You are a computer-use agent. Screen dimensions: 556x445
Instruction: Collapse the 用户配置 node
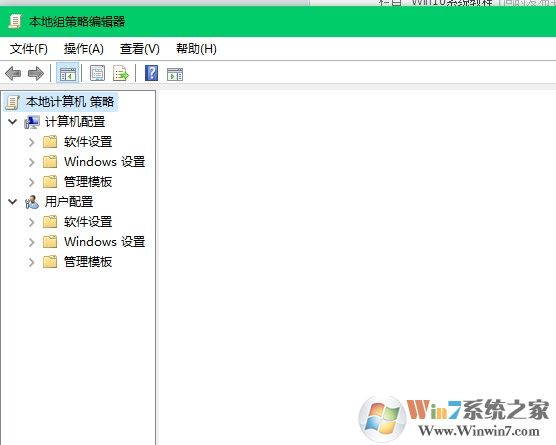pos(13,202)
